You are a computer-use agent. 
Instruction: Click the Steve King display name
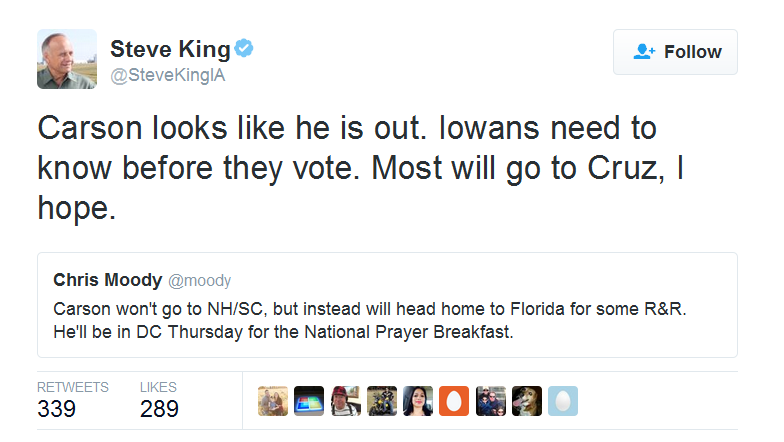(x=170, y=49)
